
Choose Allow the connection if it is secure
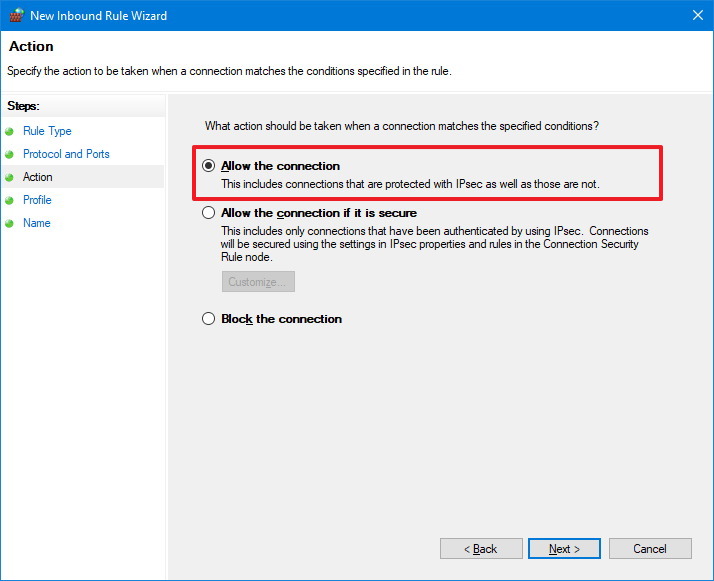coord(208,213)
